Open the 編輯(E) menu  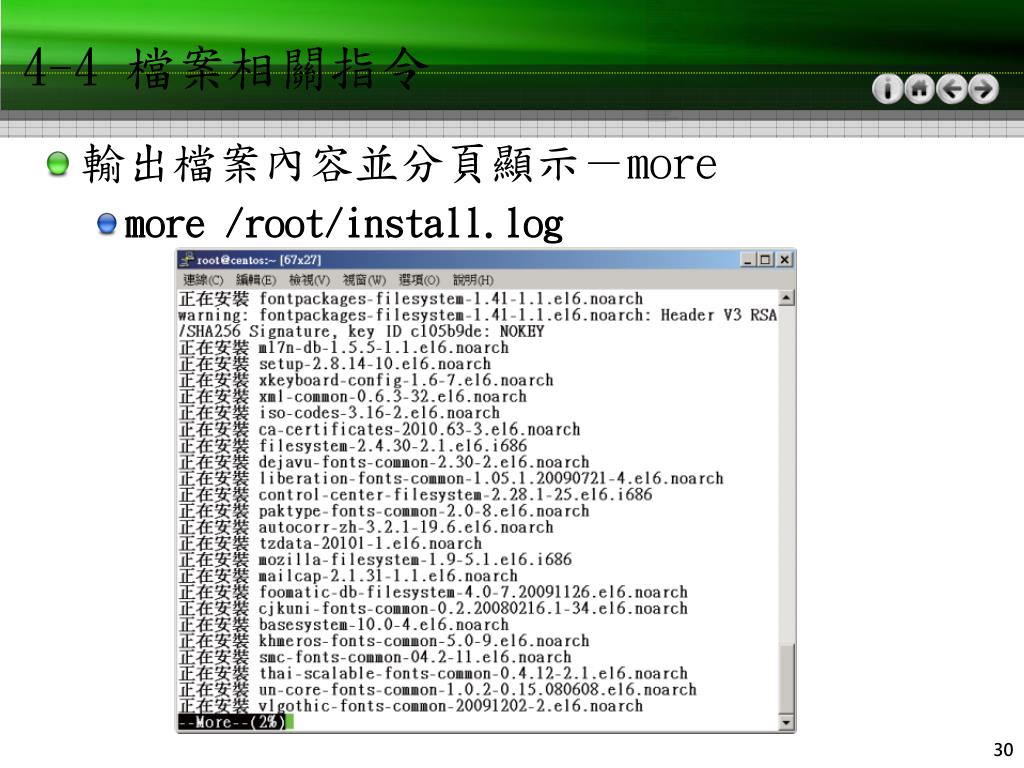click(x=256, y=280)
